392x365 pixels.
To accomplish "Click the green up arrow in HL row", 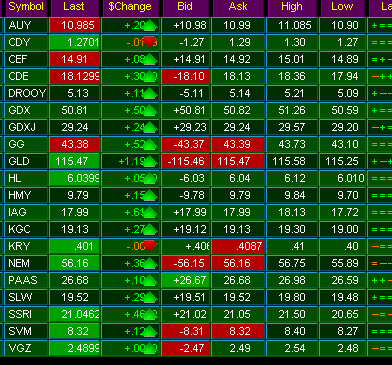I will (150, 178).
